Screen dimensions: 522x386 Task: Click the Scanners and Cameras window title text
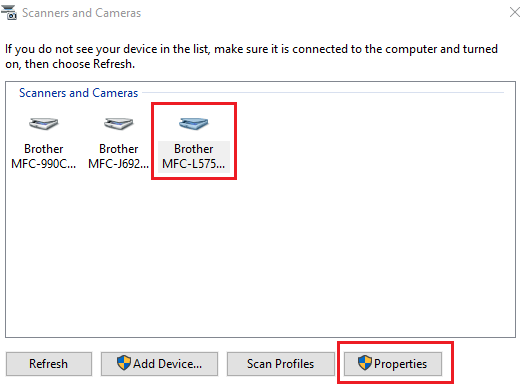pos(81,13)
